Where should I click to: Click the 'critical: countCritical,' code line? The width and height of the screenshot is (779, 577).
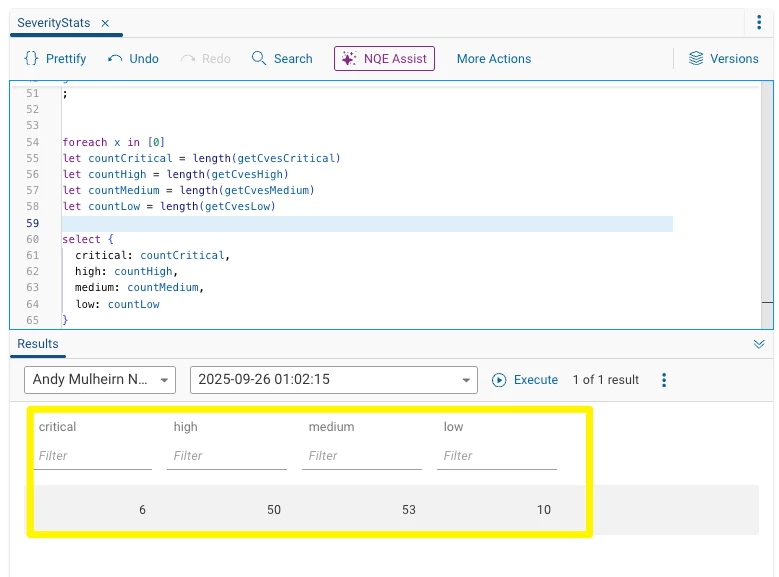[153, 255]
